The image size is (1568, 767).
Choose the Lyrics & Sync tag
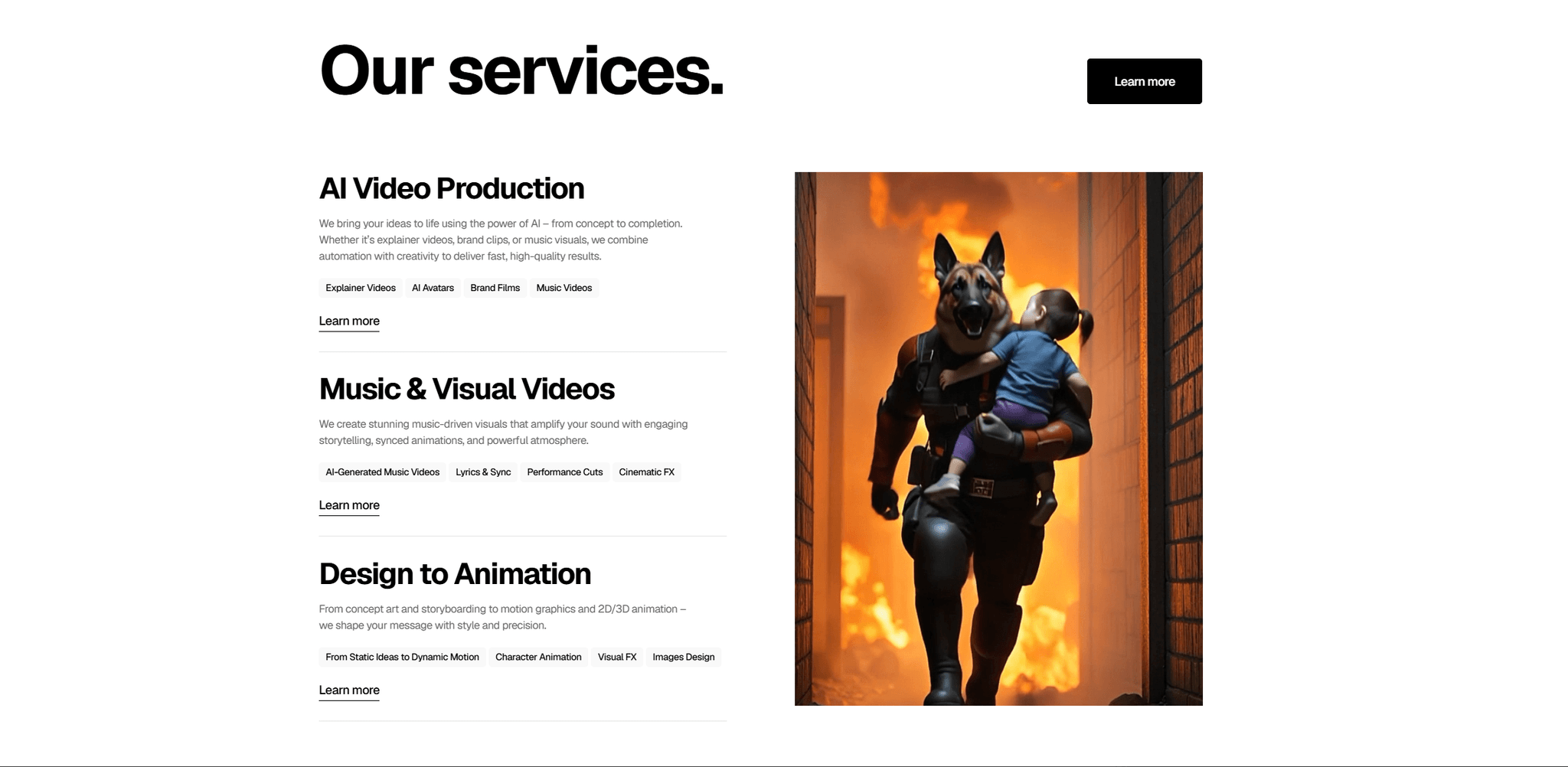[x=483, y=472]
